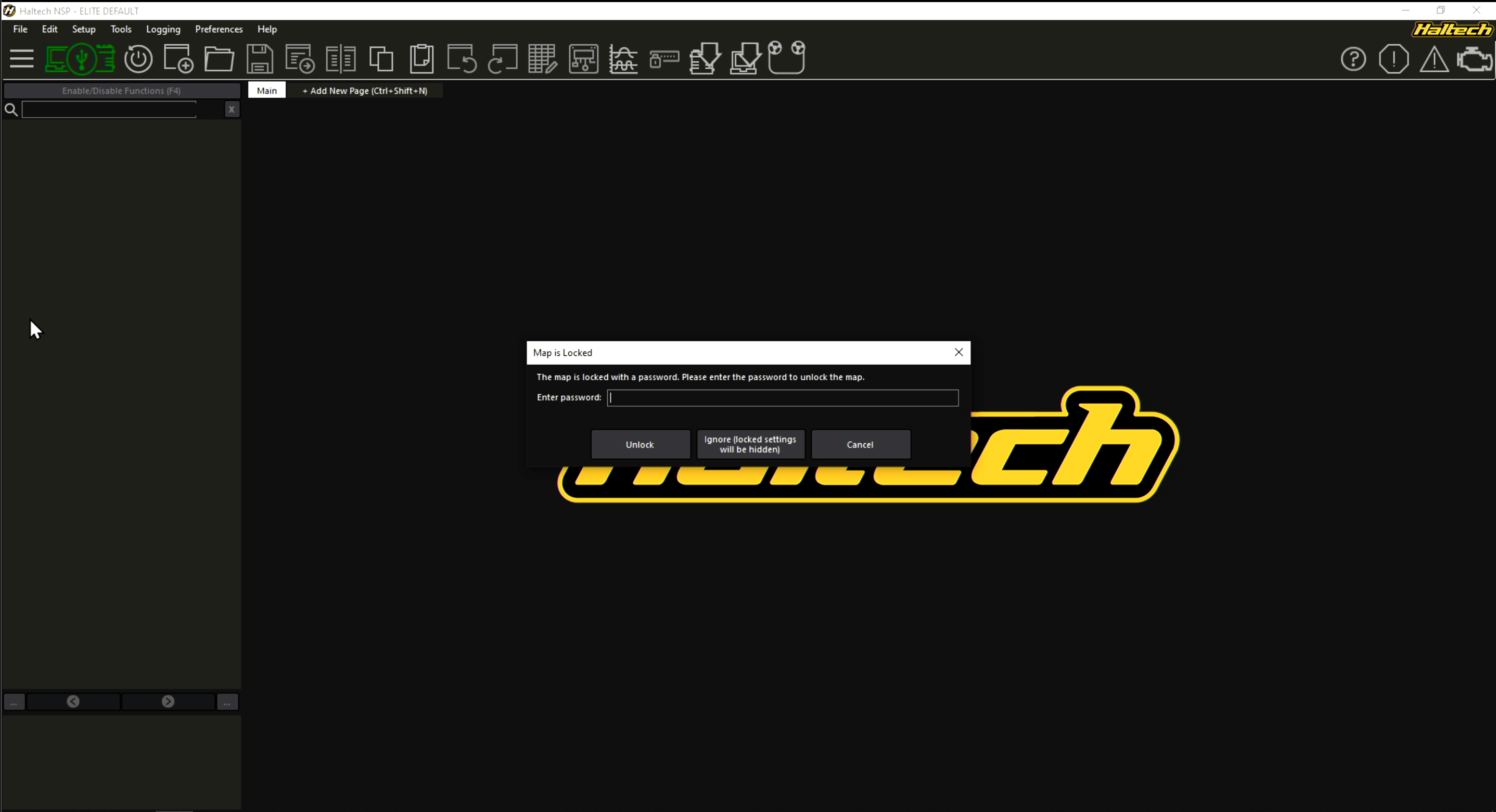Open the table edit pencil icon

[x=542, y=59]
